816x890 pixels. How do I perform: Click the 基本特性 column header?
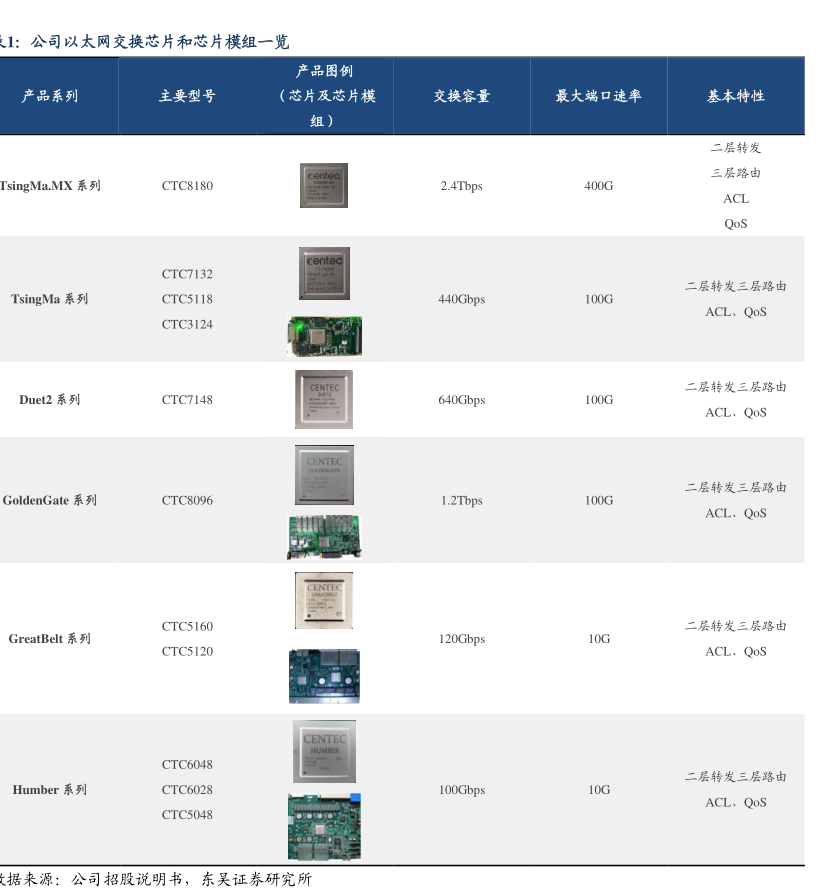(x=736, y=96)
